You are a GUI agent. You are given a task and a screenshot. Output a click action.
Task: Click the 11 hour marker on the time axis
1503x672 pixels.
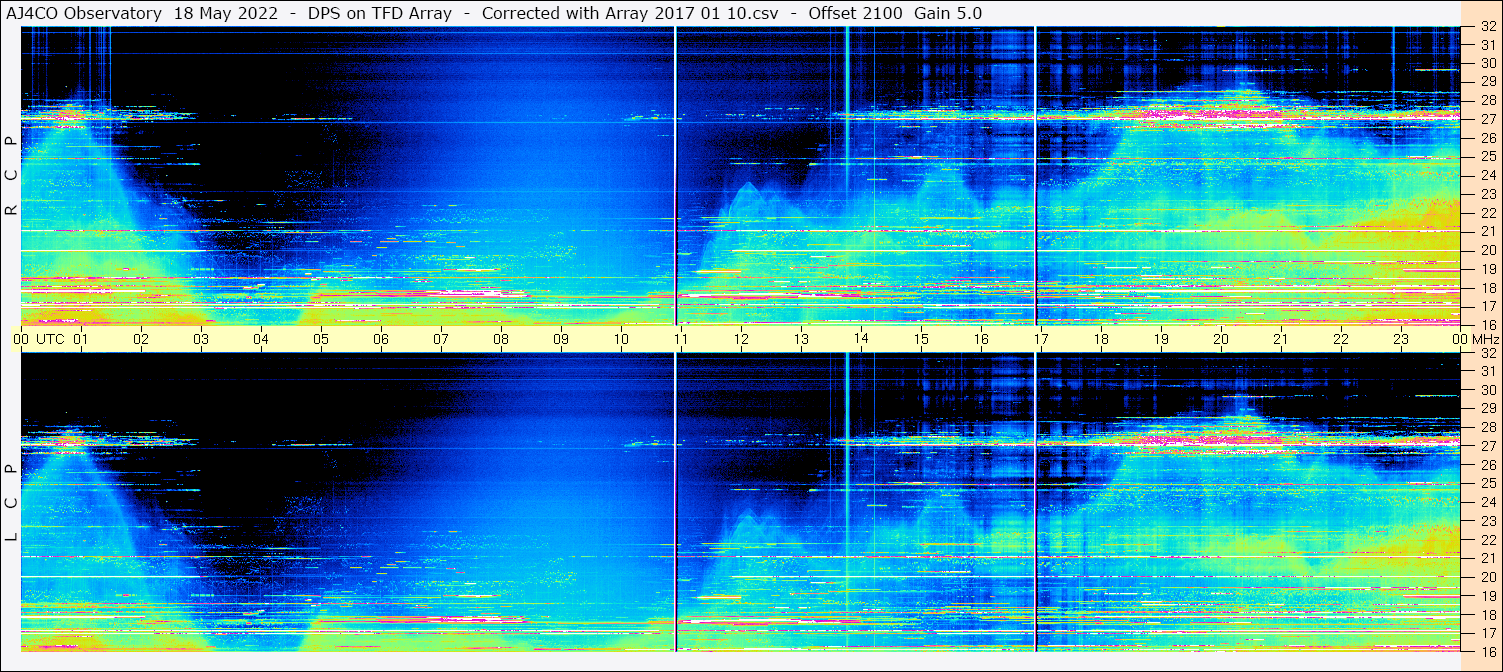681,339
